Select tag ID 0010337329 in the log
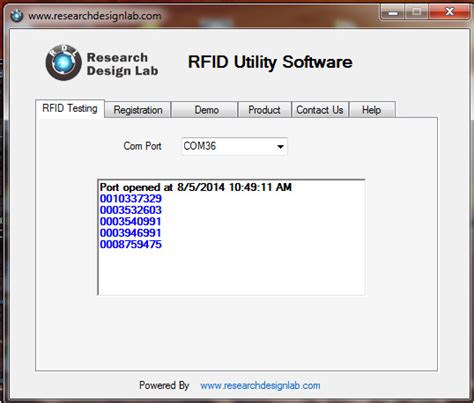 [131, 199]
